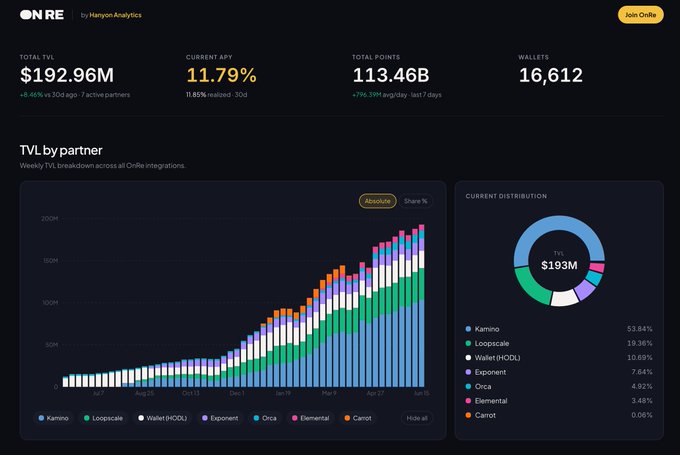680x455 pixels.
Task: Click the 53.84% Kamino share value
Action: (639, 329)
